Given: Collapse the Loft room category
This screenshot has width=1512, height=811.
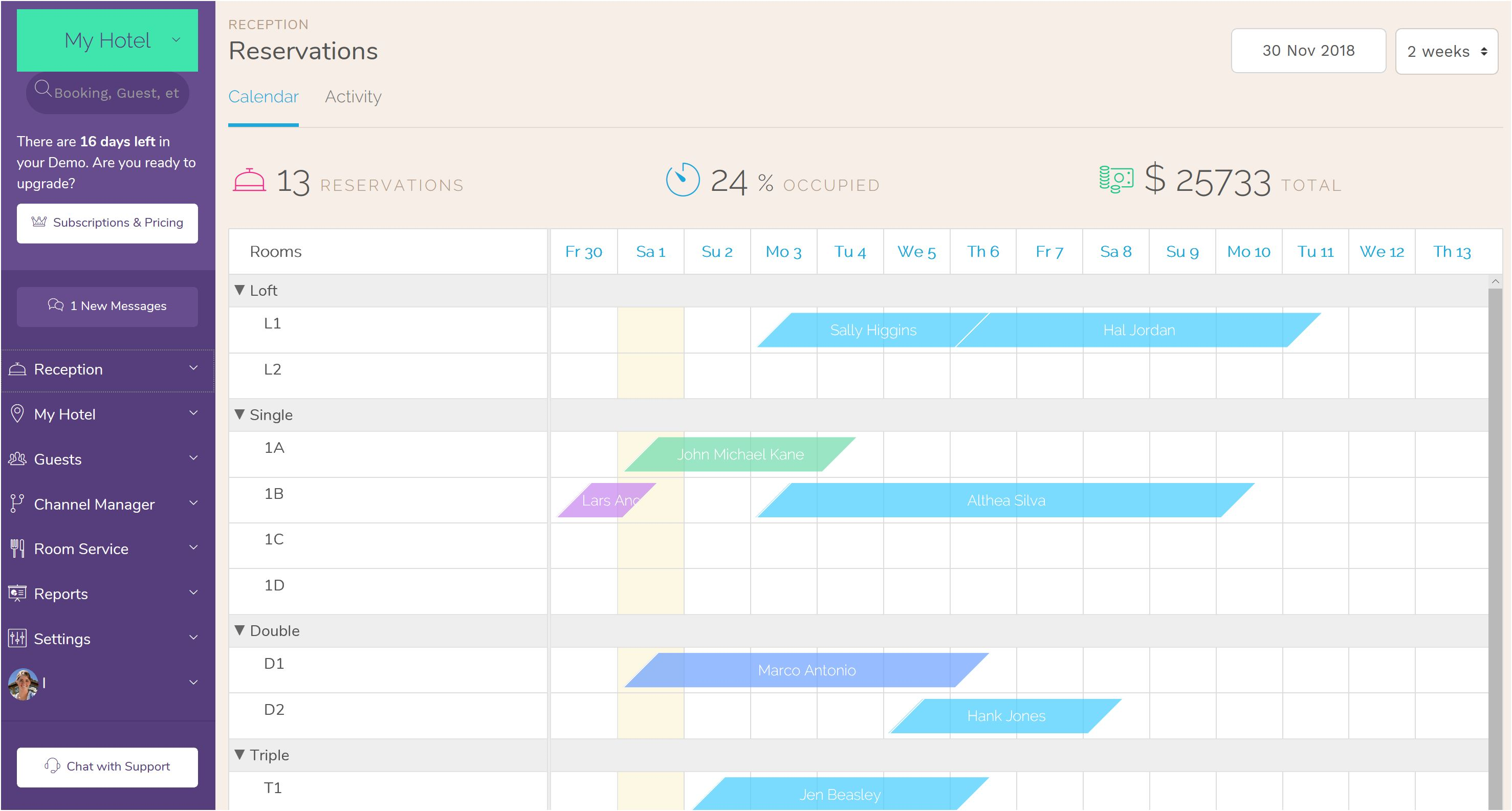Looking at the screenshot, I should tap(237, 291).
